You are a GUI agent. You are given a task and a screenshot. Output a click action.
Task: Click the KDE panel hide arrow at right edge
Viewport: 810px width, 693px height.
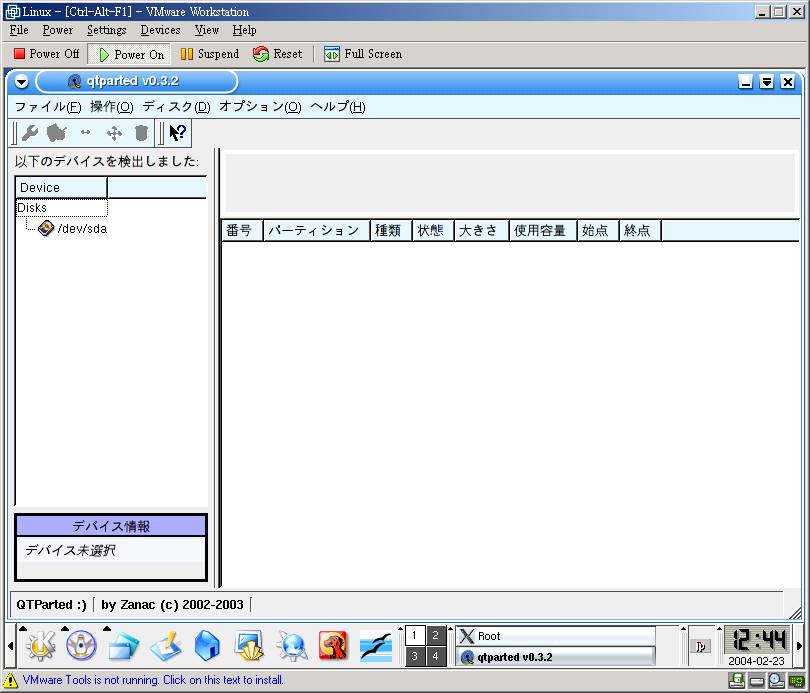point(800,645)
